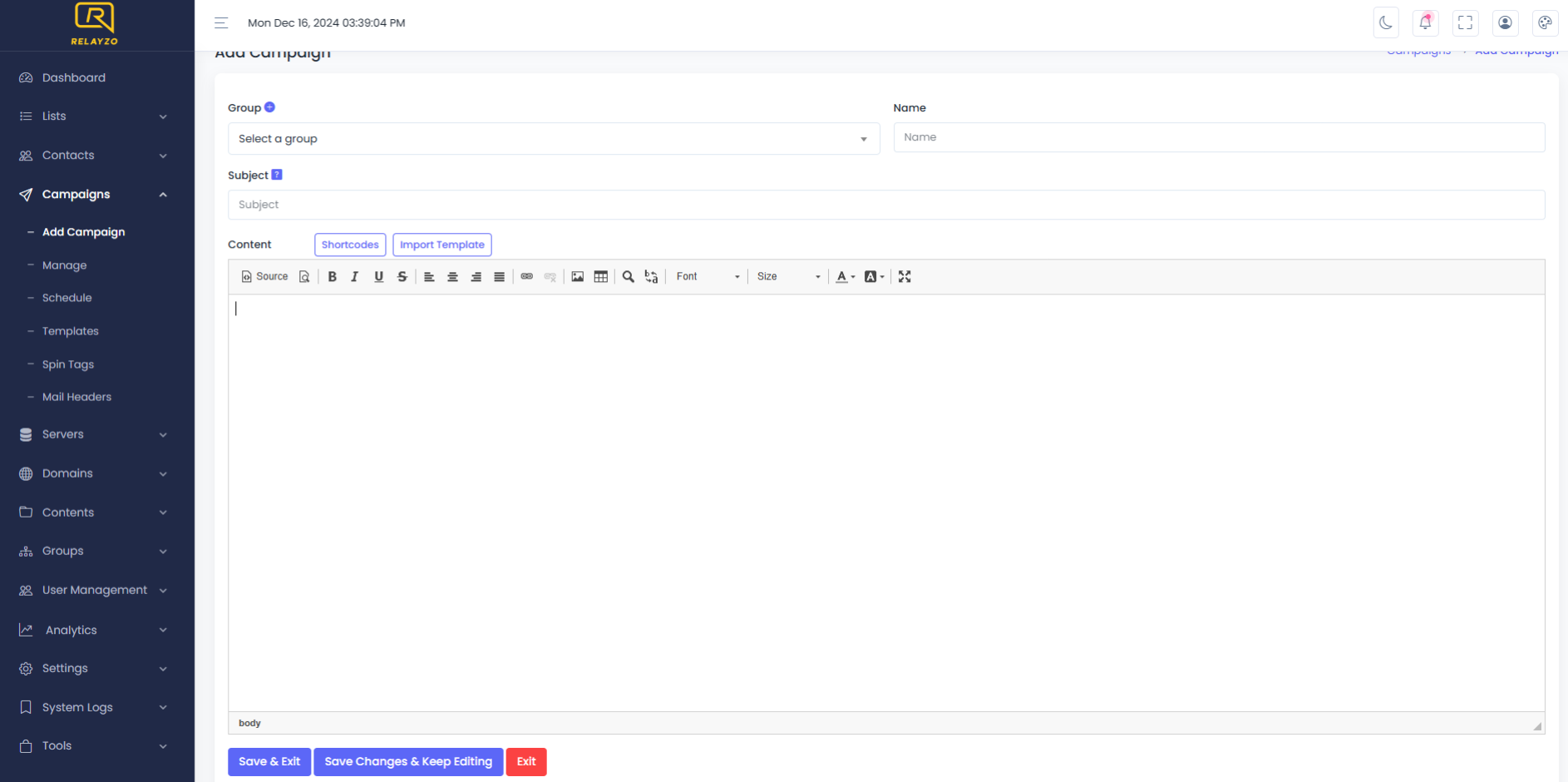Image resolution: width=1568 pixels, height=782 pixels.
Task: Click Shortcodes button
Action: click(350, 245)
